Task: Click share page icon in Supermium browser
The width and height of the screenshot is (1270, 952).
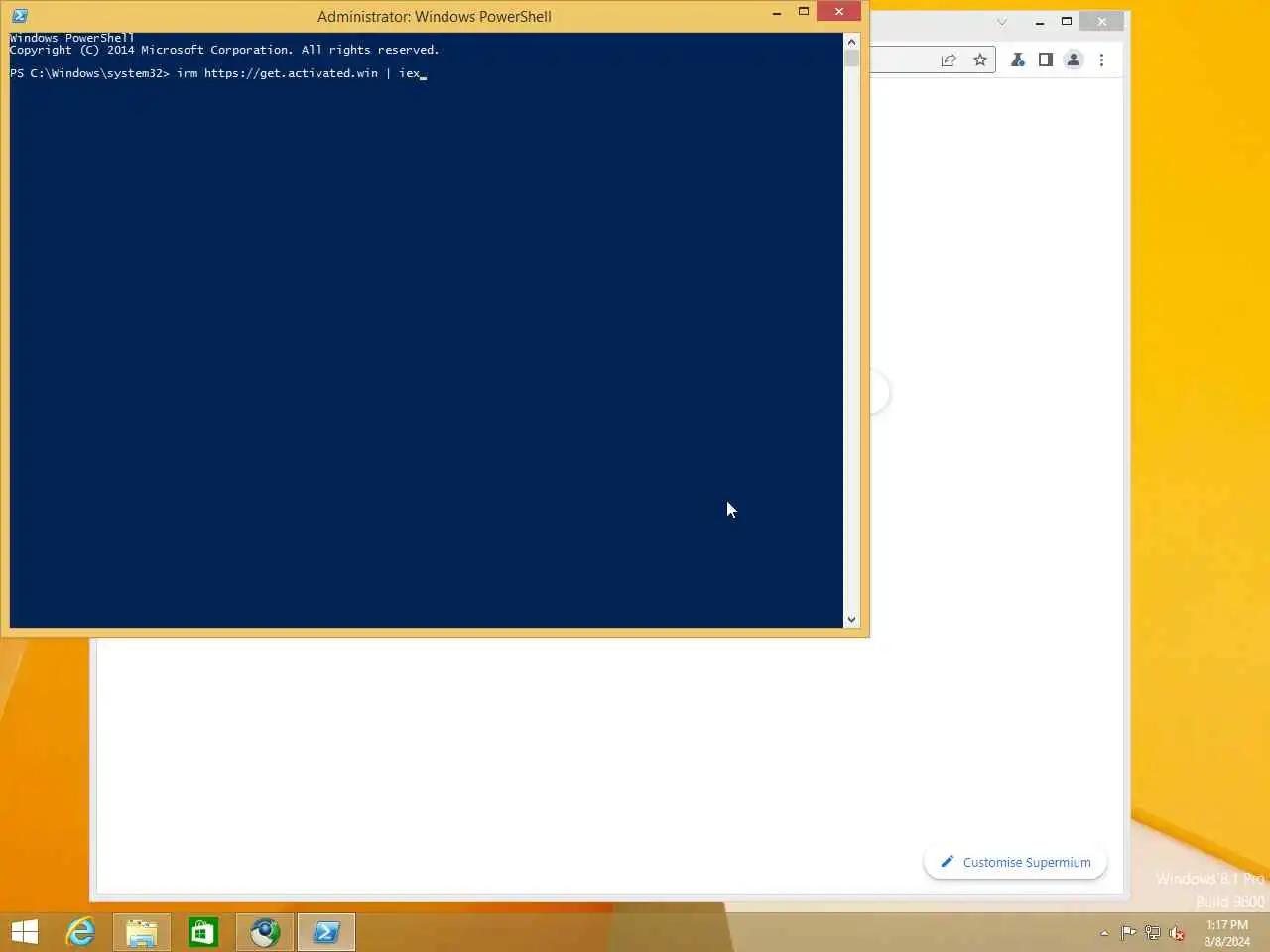Action: [949, 60]
